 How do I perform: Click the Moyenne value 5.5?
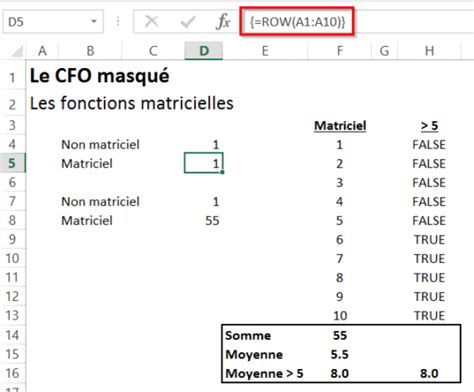click(340, 354)
